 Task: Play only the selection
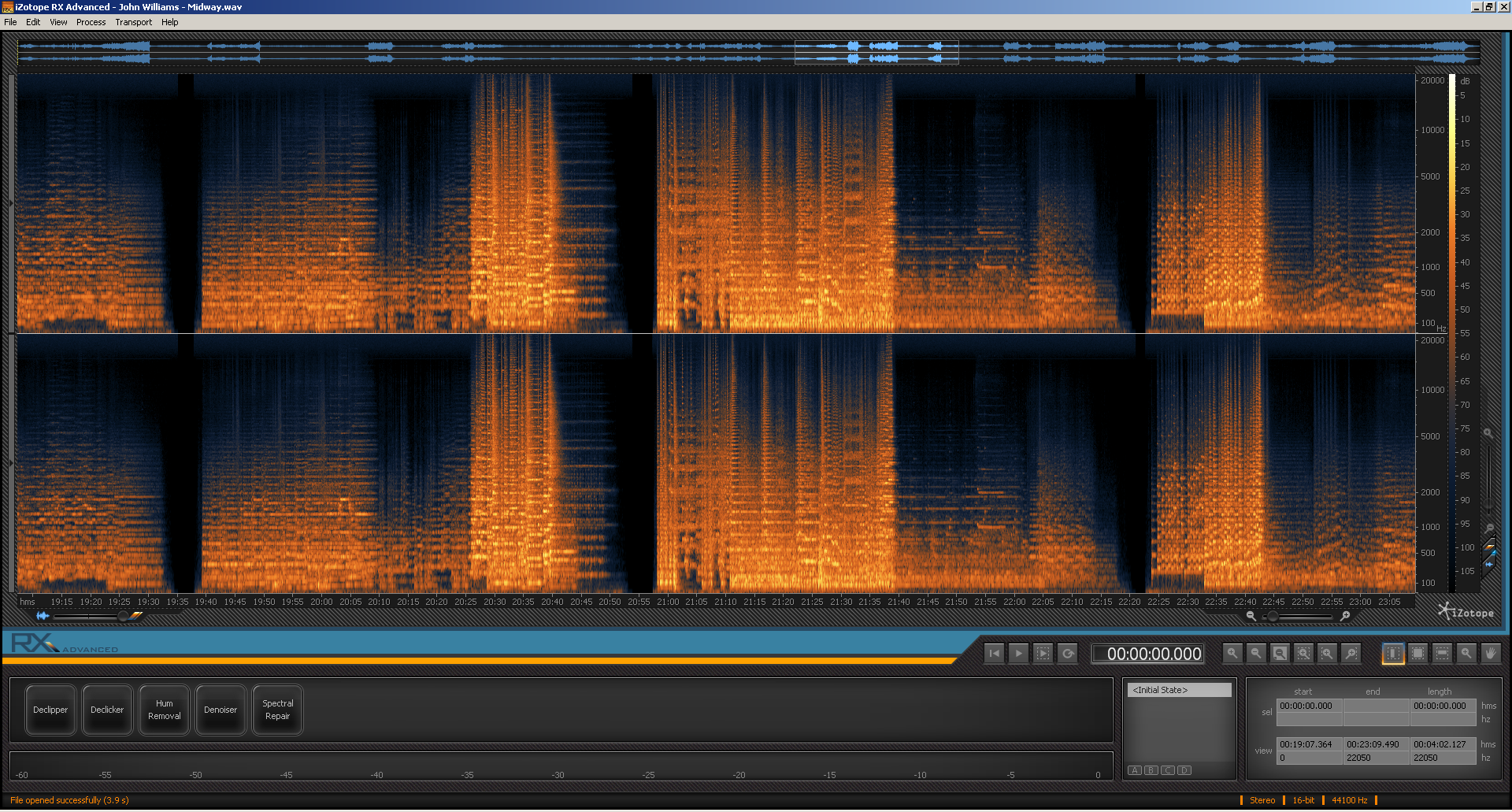1043,653
